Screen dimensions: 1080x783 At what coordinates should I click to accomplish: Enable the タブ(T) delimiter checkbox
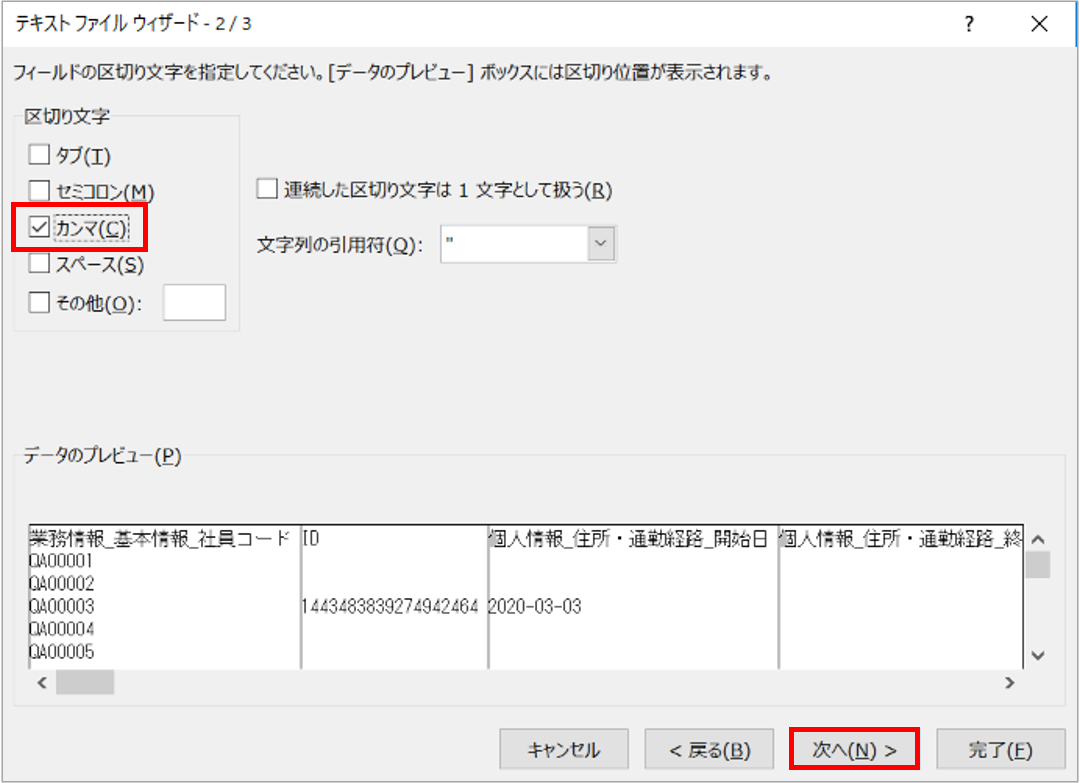[x=40, y=155]
